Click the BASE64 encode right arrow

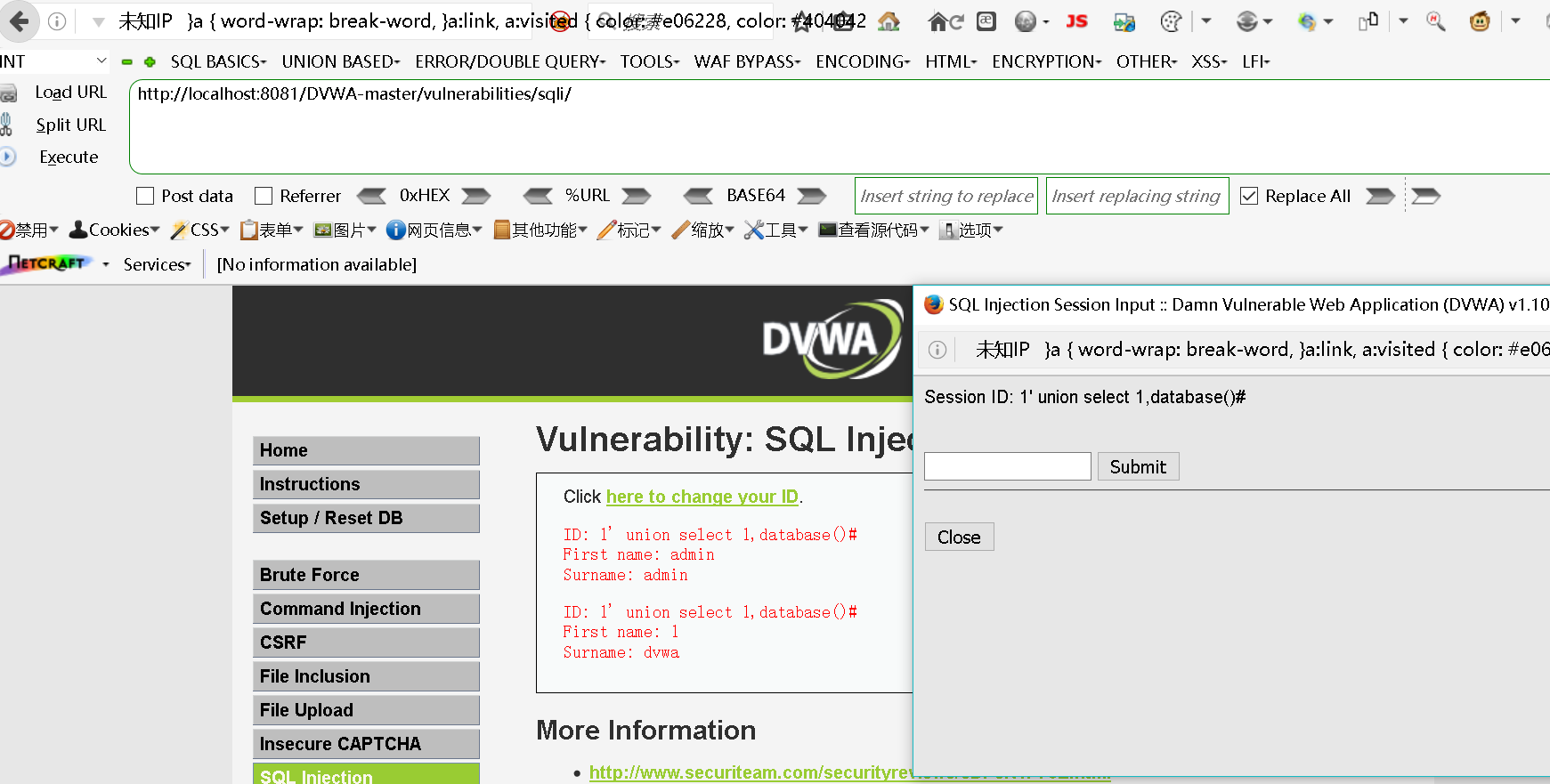coord(811,196)
